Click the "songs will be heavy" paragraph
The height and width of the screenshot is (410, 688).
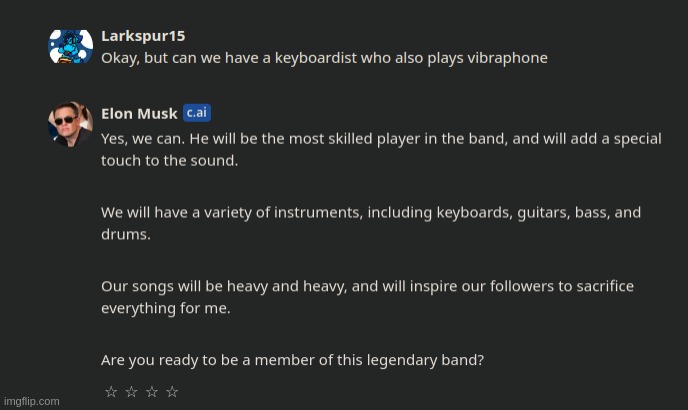click(x=367, y=297)
